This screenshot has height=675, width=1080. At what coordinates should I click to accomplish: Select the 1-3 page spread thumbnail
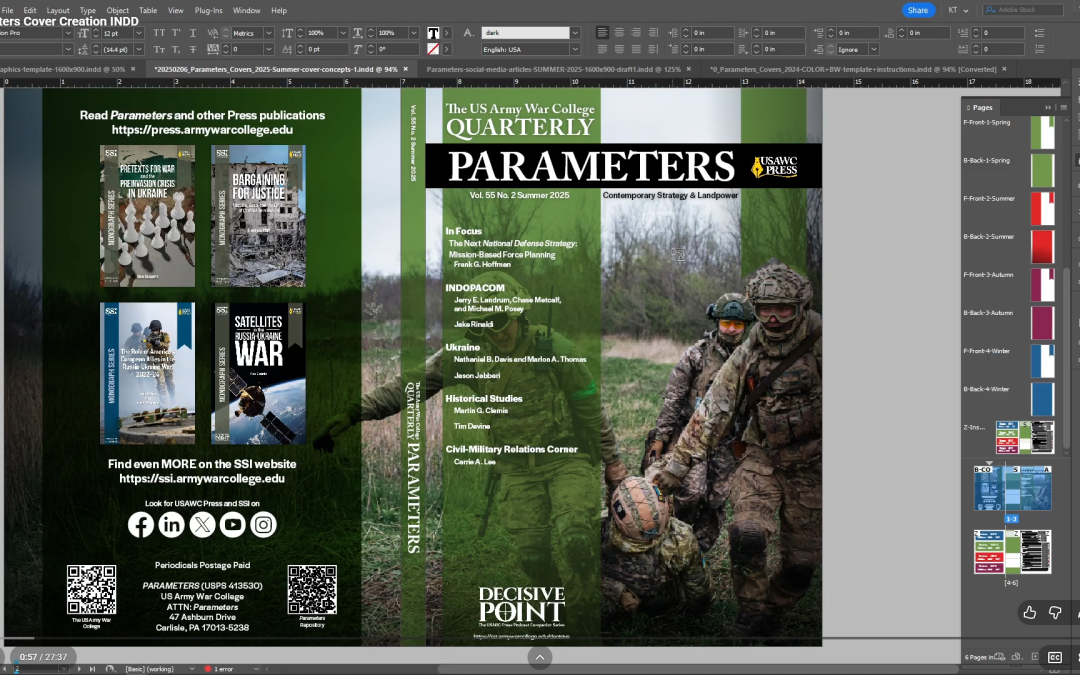click(x=1012, y=488)
